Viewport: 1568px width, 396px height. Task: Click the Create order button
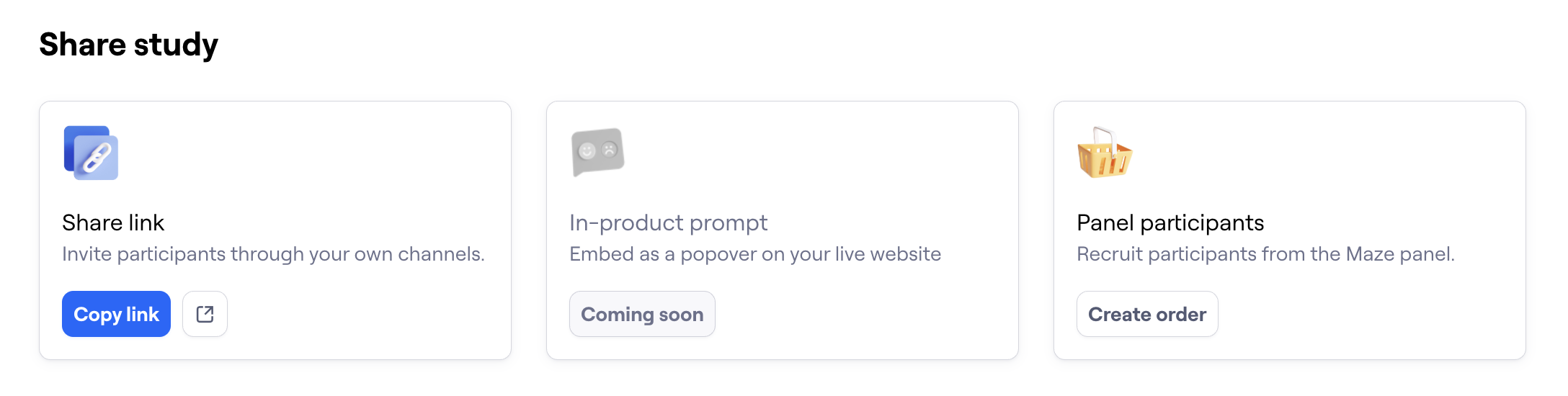(1147, 314)
